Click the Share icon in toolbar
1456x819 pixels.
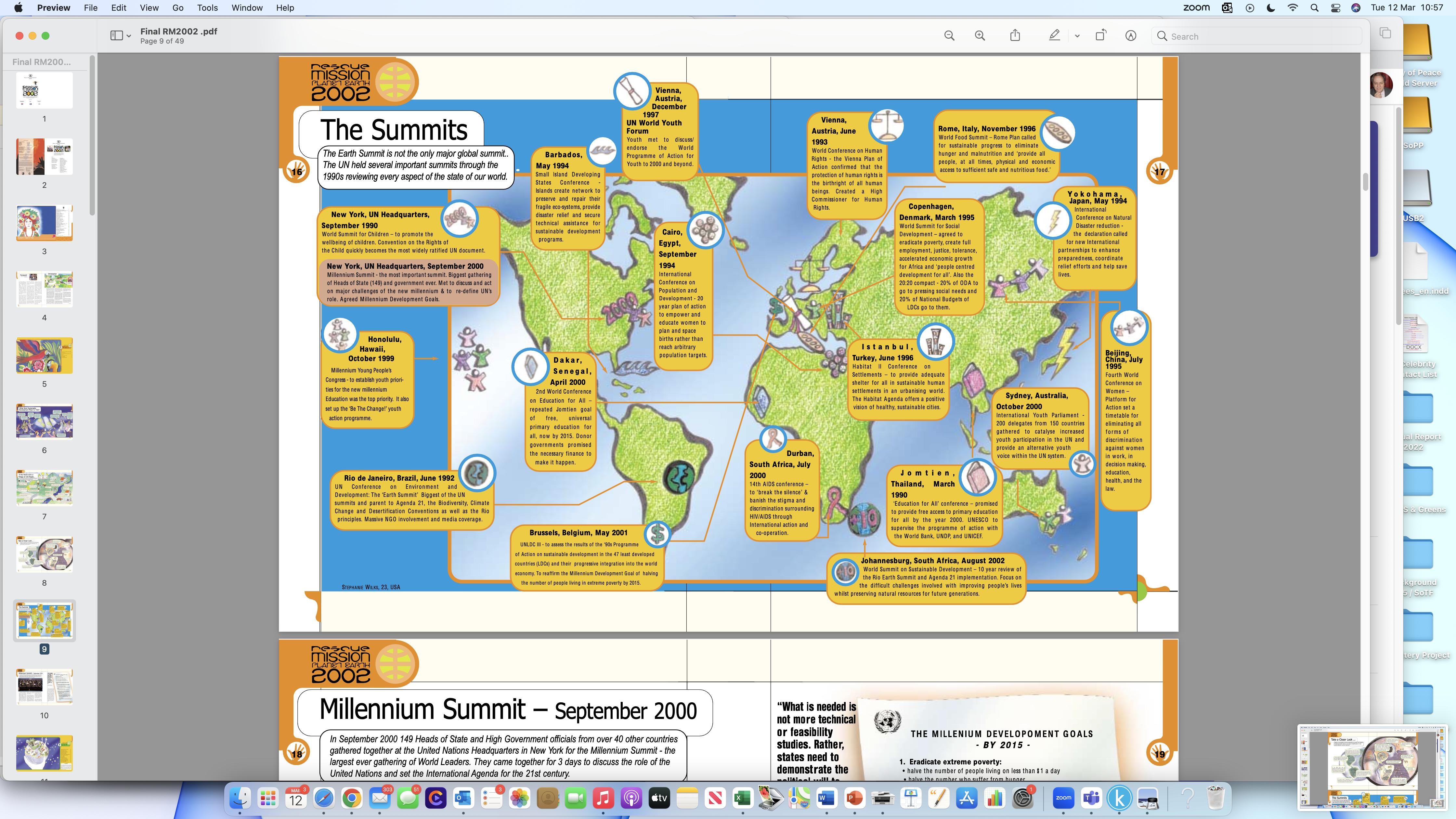tap(1015, 36)
